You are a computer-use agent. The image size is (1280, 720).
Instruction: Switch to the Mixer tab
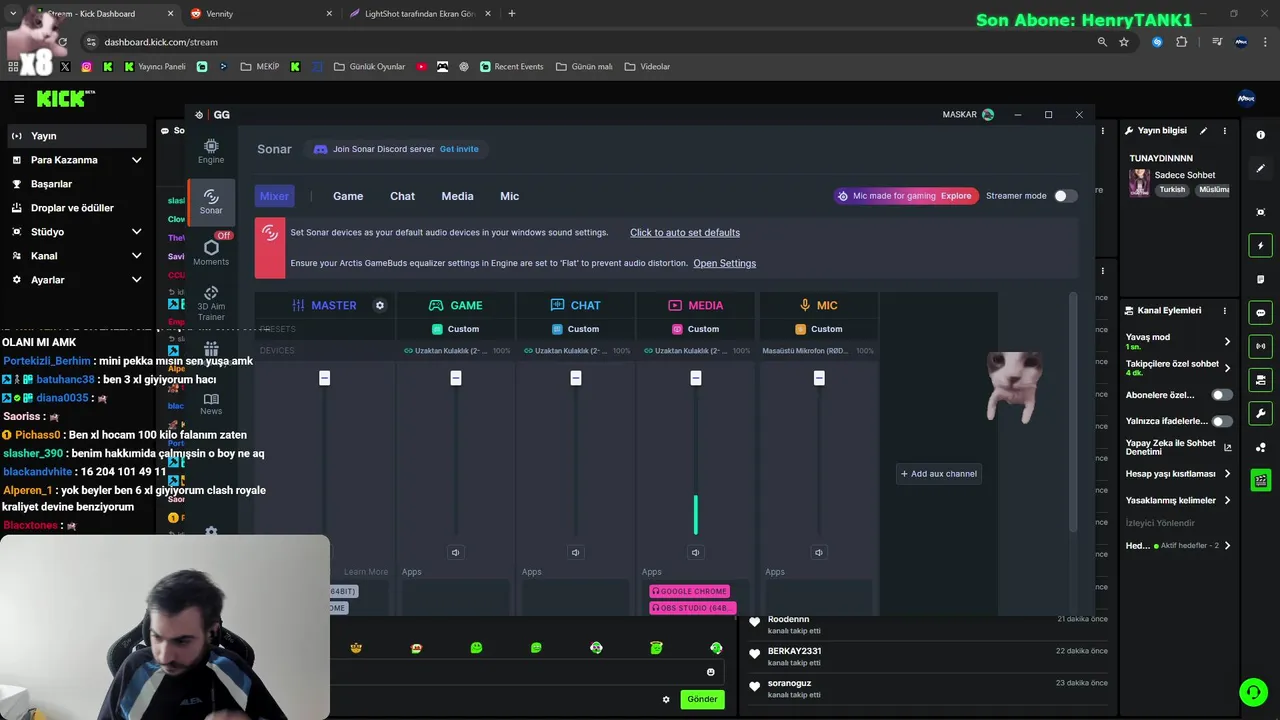pos(274,196)
